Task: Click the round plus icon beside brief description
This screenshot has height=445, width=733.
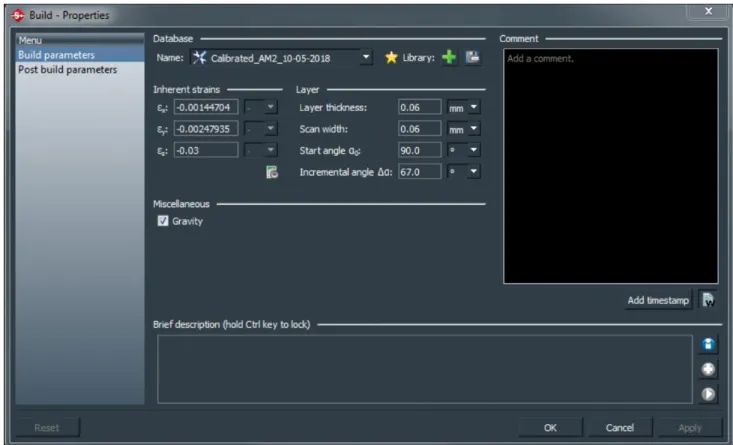Action: click(708, 370)
